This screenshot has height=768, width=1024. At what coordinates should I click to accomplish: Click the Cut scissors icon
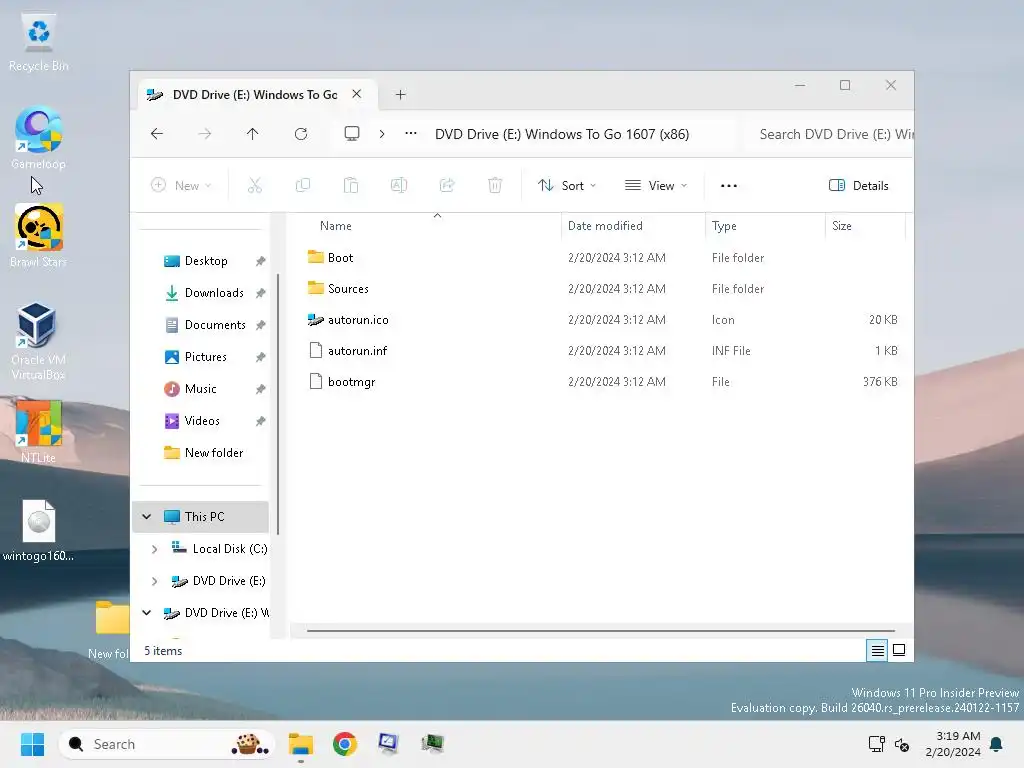pyautogui.click(x=255, y=185)
